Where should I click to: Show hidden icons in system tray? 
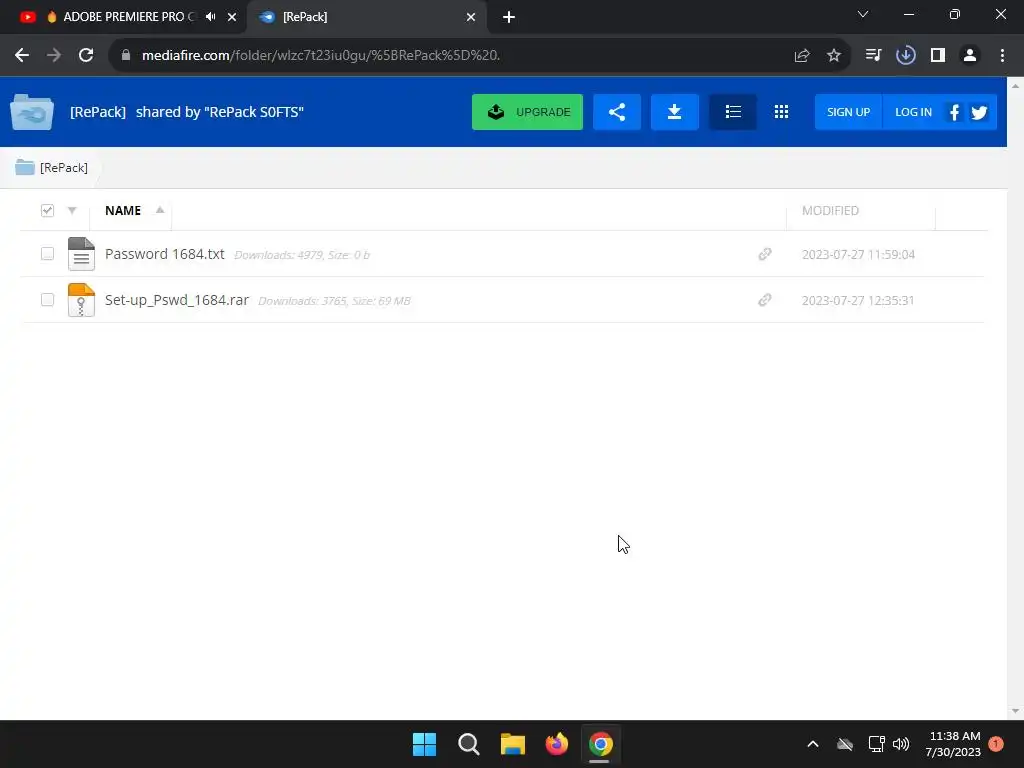[812, 744]
